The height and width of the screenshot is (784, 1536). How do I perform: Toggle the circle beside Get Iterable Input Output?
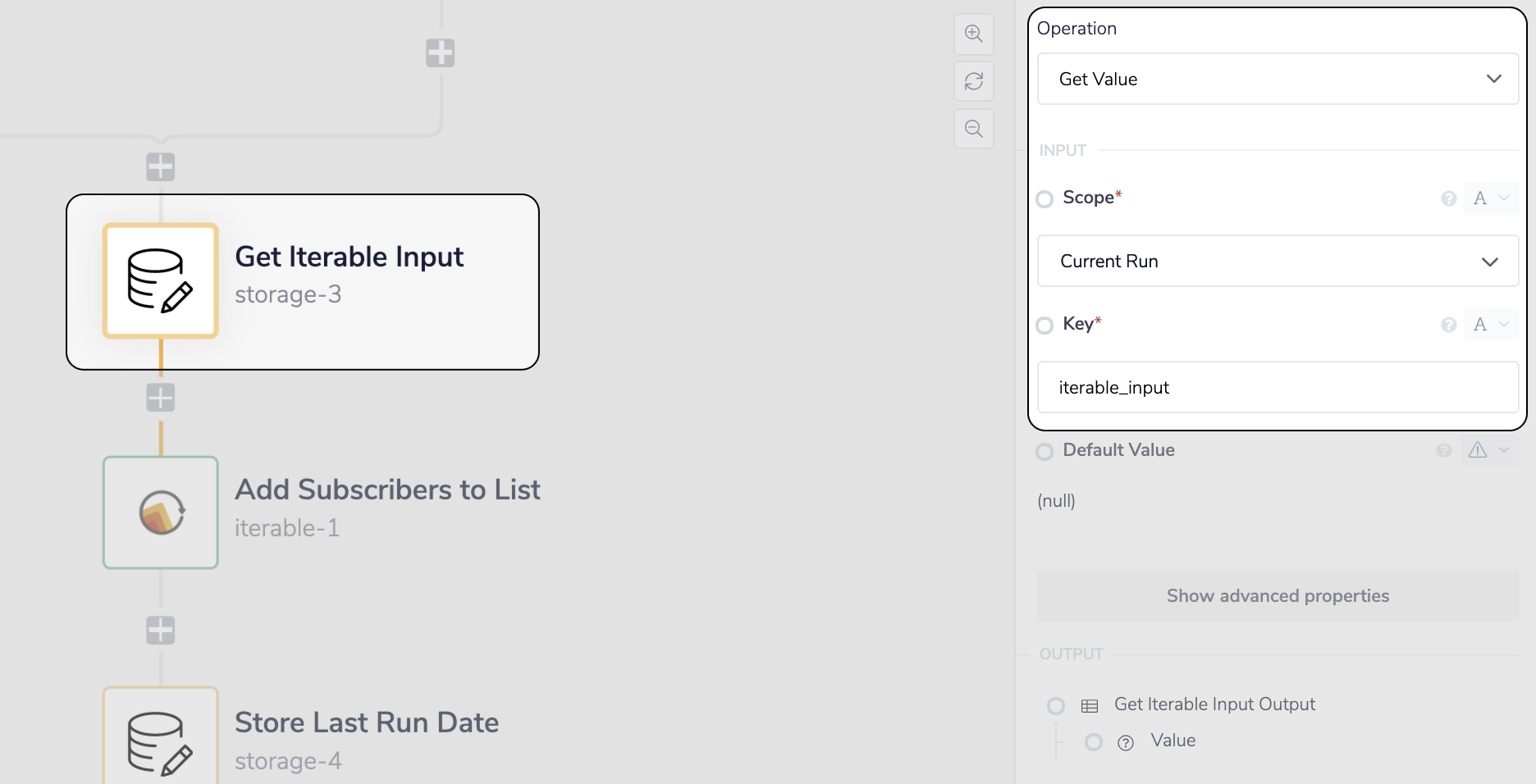point(1056,704)
